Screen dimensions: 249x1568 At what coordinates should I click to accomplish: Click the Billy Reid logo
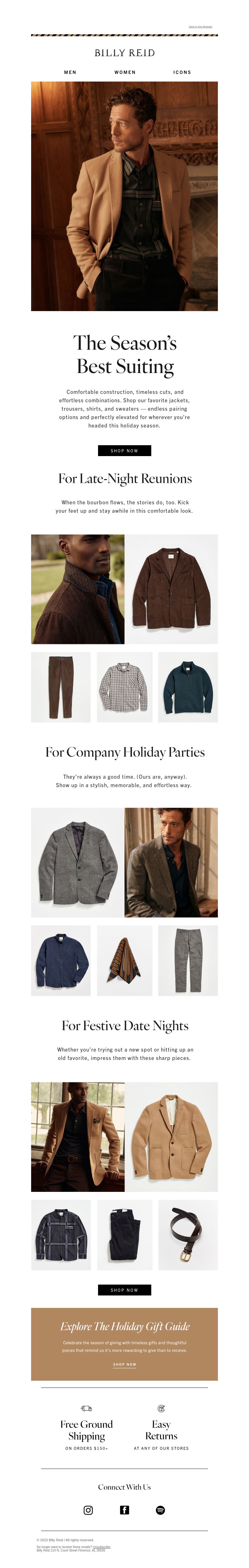(125, 53)
